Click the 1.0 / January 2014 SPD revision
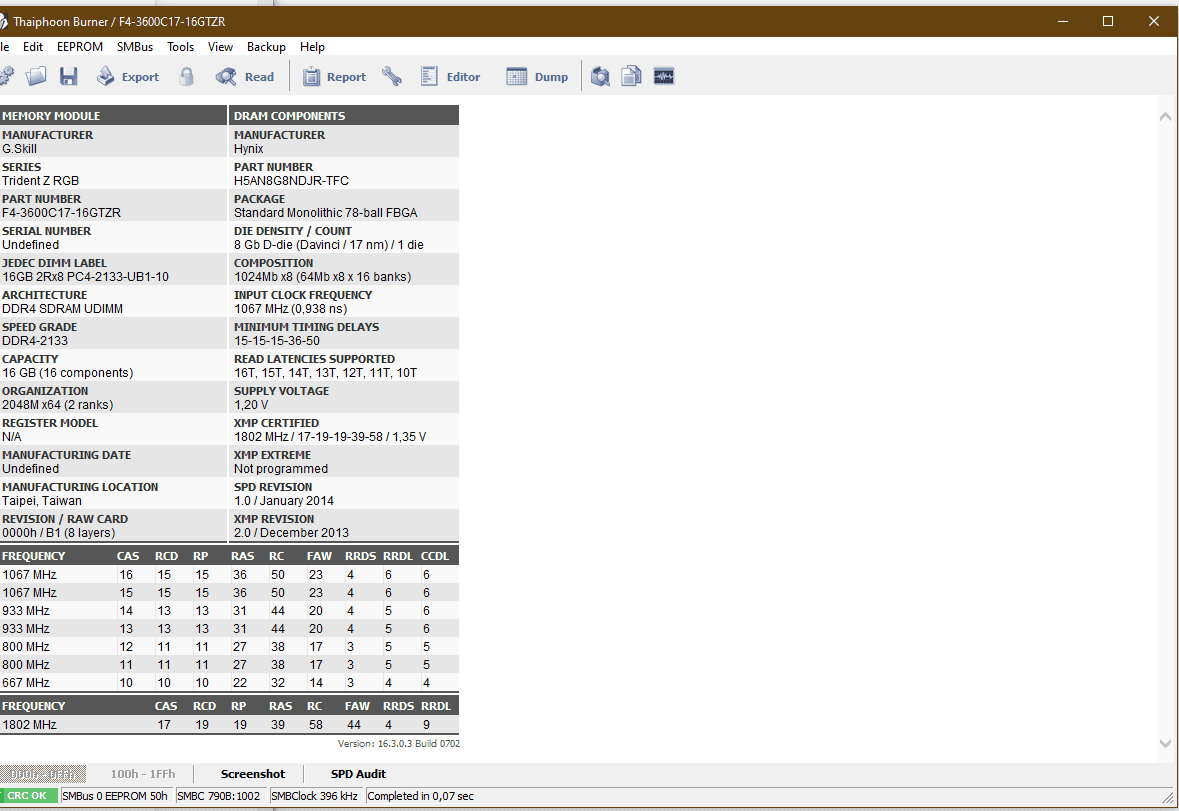The width and height of the screenshot is (1179, 811). 284,501
